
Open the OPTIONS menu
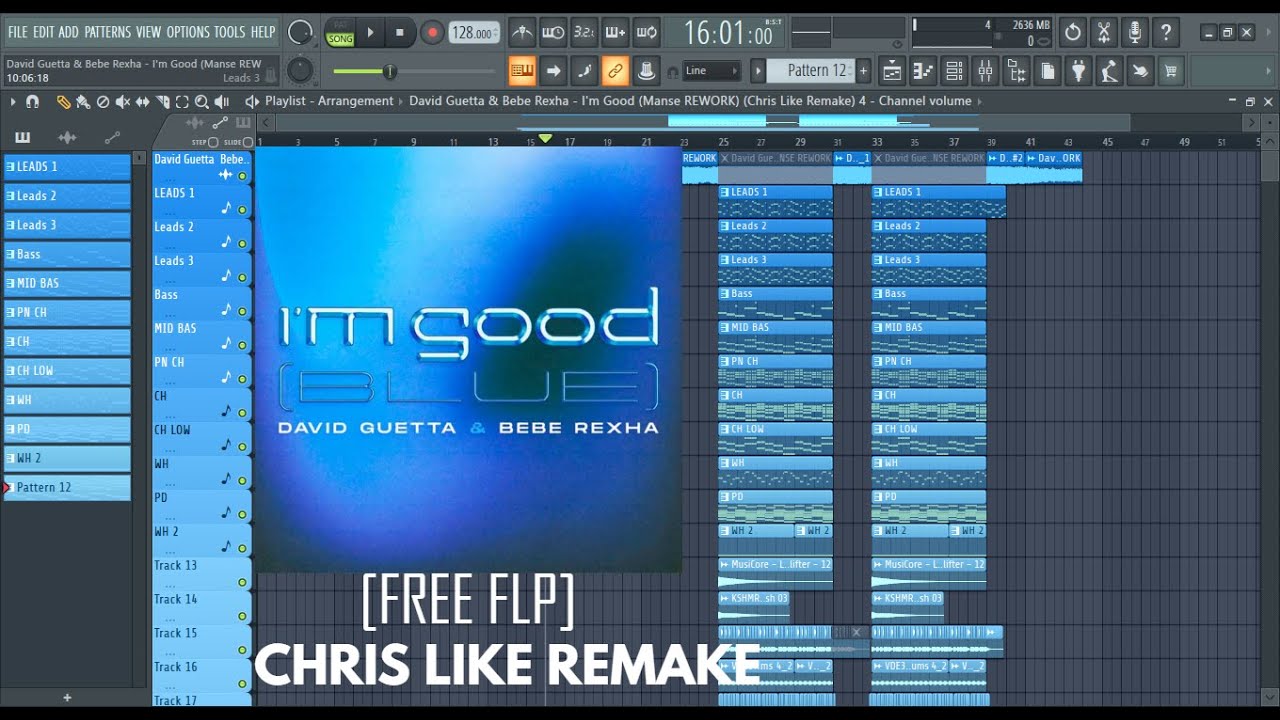tap(188, 32)
